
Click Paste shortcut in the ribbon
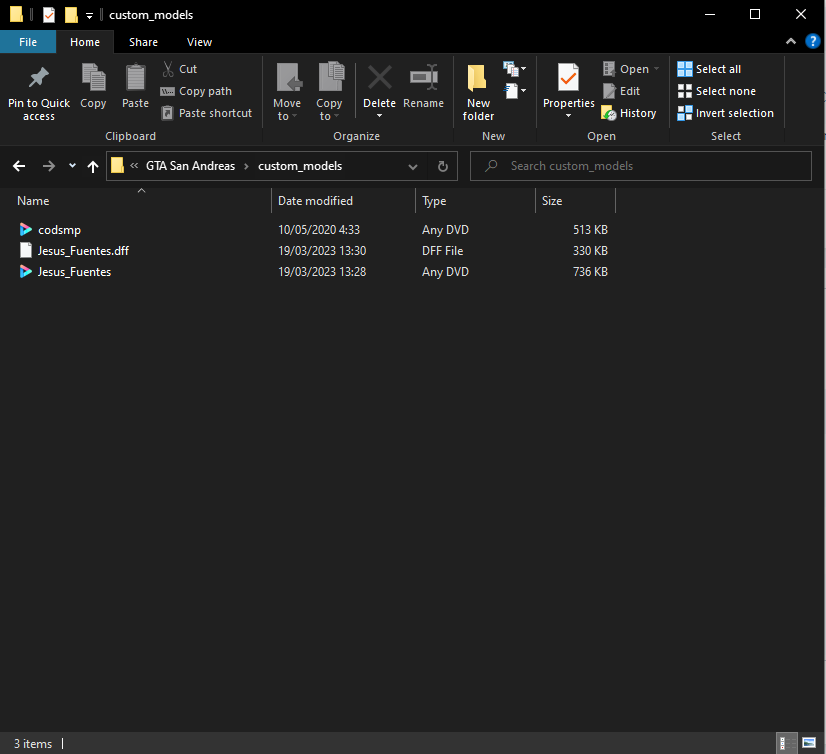[x=206, y=113]
